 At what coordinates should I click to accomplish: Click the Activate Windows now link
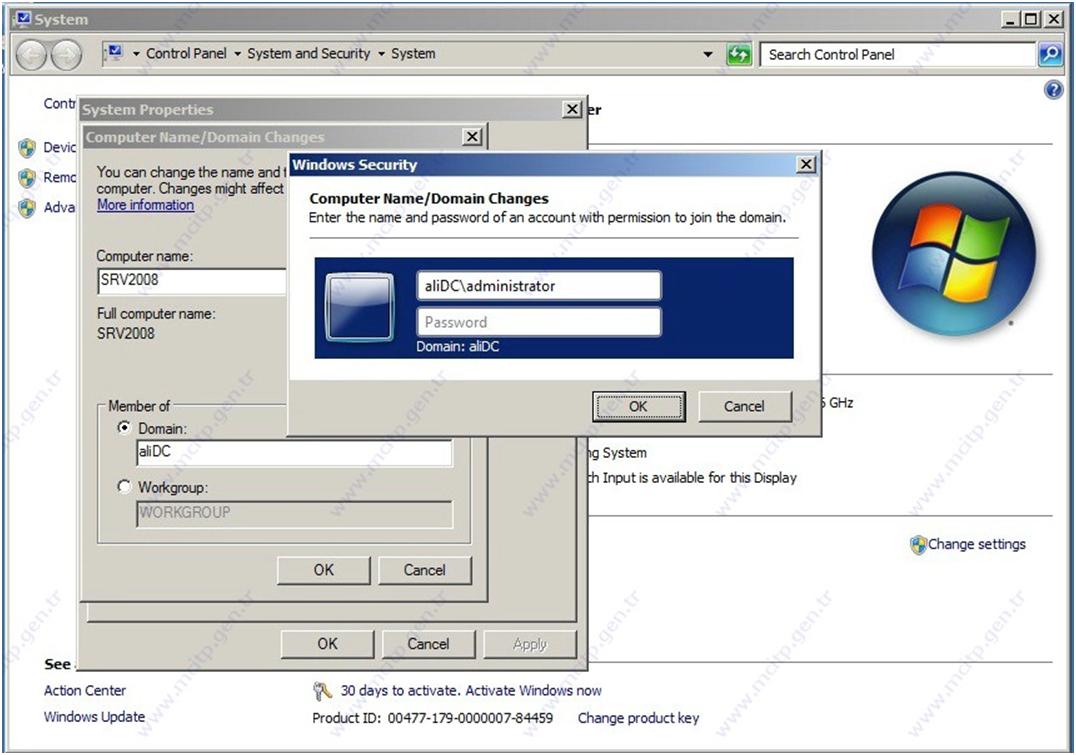coord(533,690)
